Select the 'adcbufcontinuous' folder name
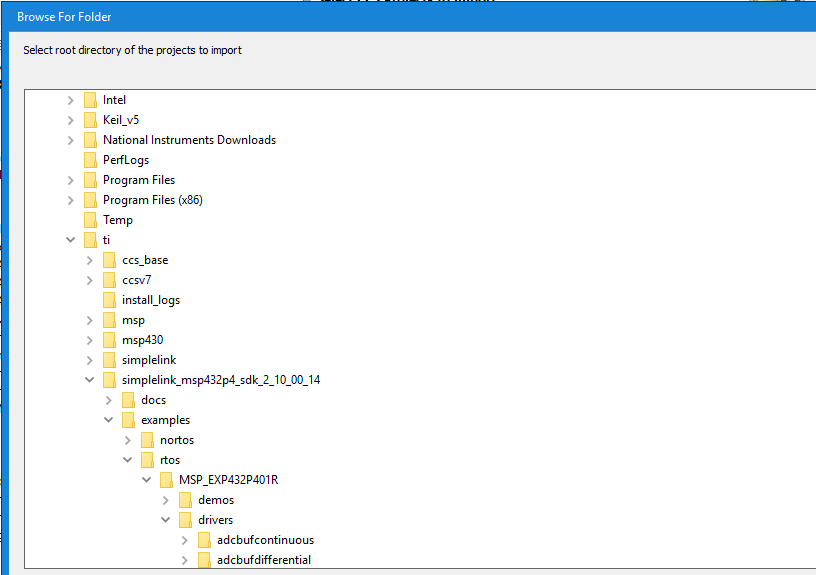The height and width of the screenshot is (575, 816). (265, 541)
